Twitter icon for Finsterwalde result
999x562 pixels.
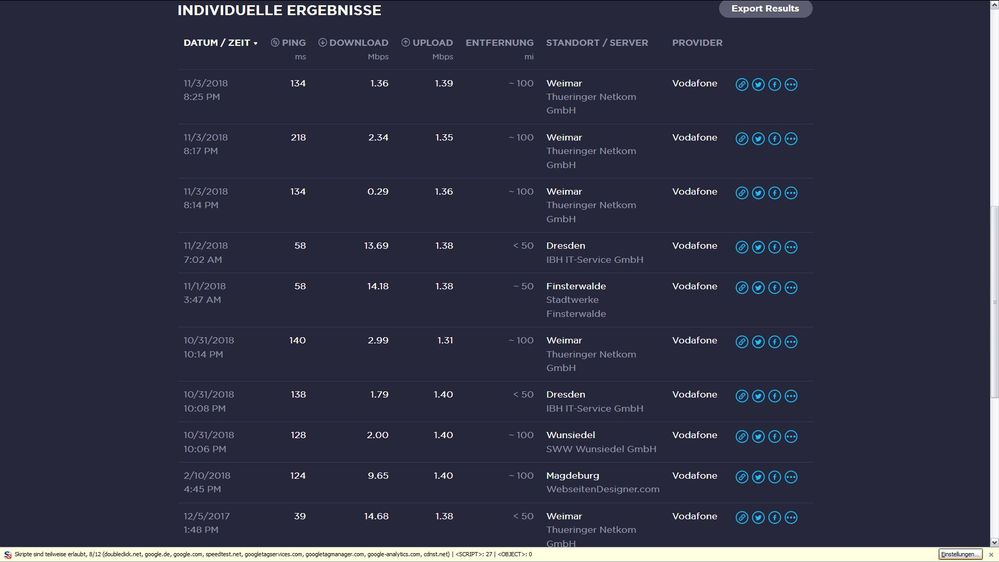758,287
